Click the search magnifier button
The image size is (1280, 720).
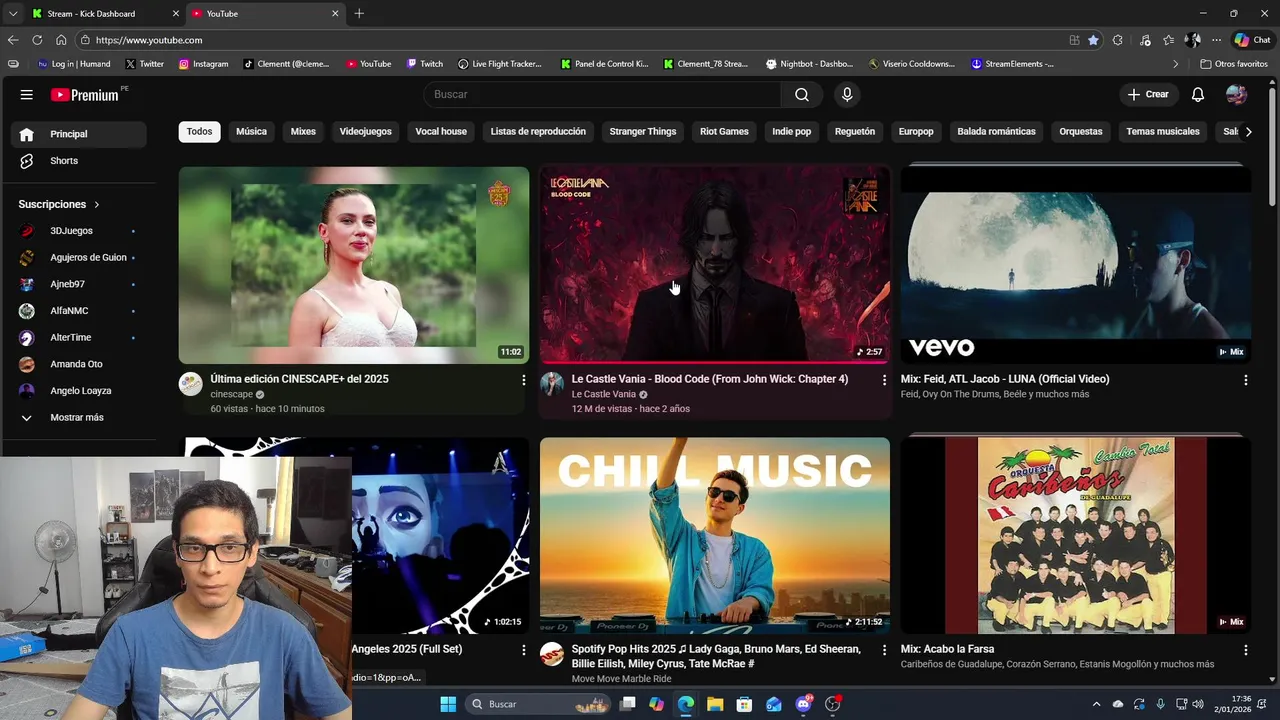tap(802, 94)
